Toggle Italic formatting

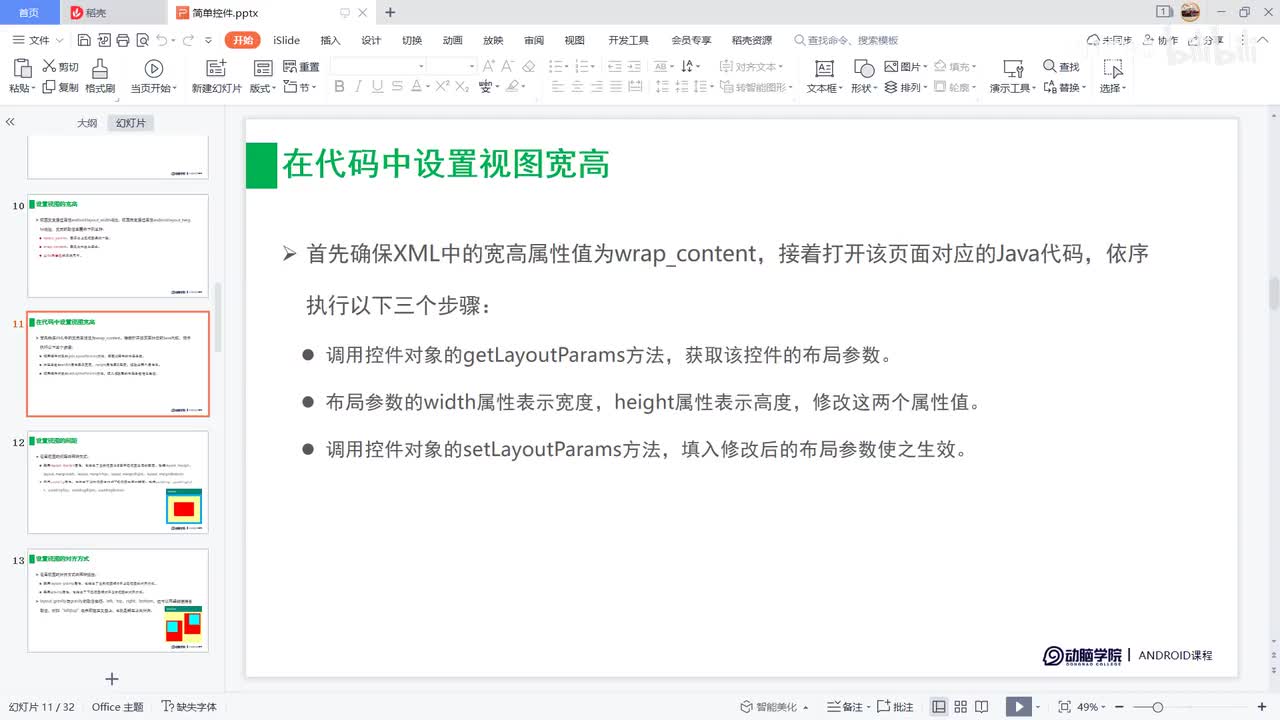pyautogui.click(x=359, y=87)
